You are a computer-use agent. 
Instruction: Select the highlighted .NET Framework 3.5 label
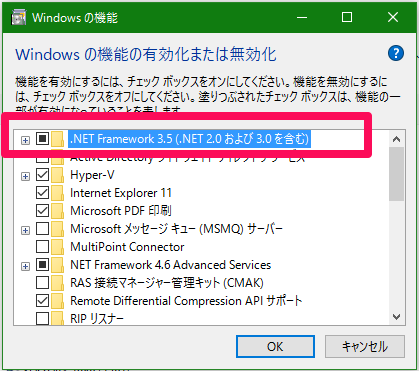[189, 139]
